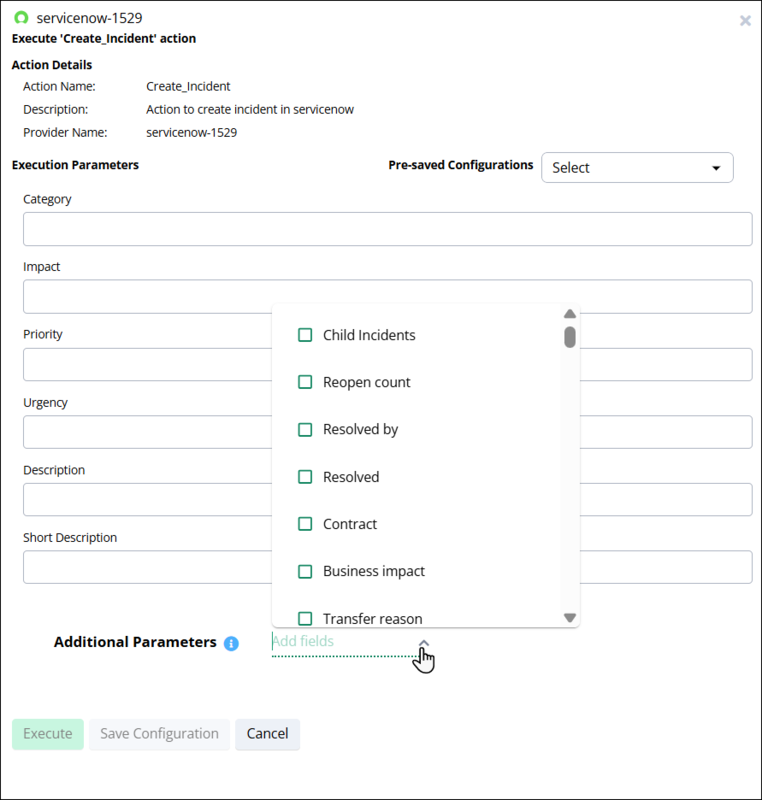Click the Additional Parameters label
Viewport: 762px width, 800px height.
[x=135, y=642]
